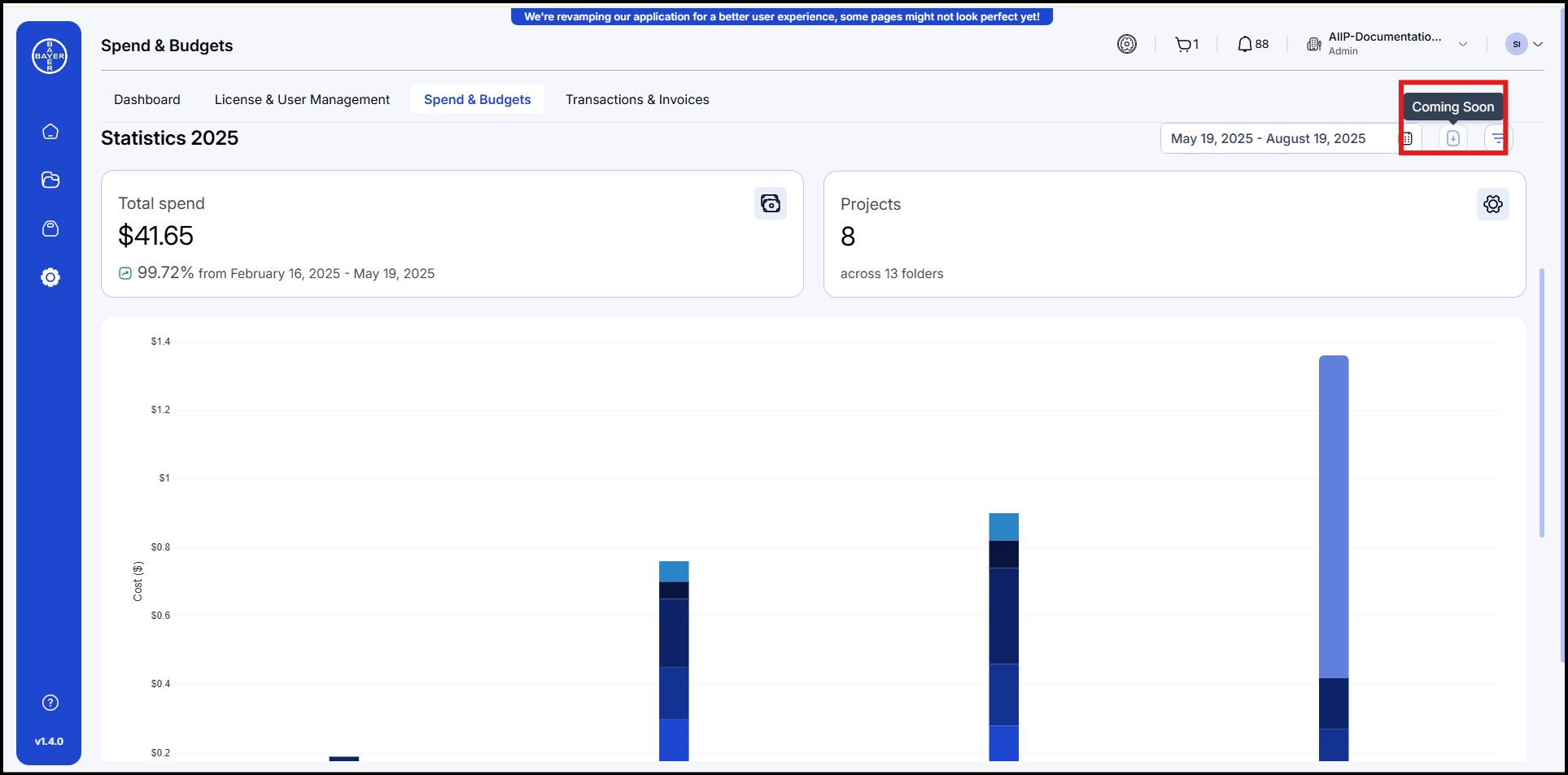Open the help question mark icon
The image size is (1568, 775).
(50, 703)
